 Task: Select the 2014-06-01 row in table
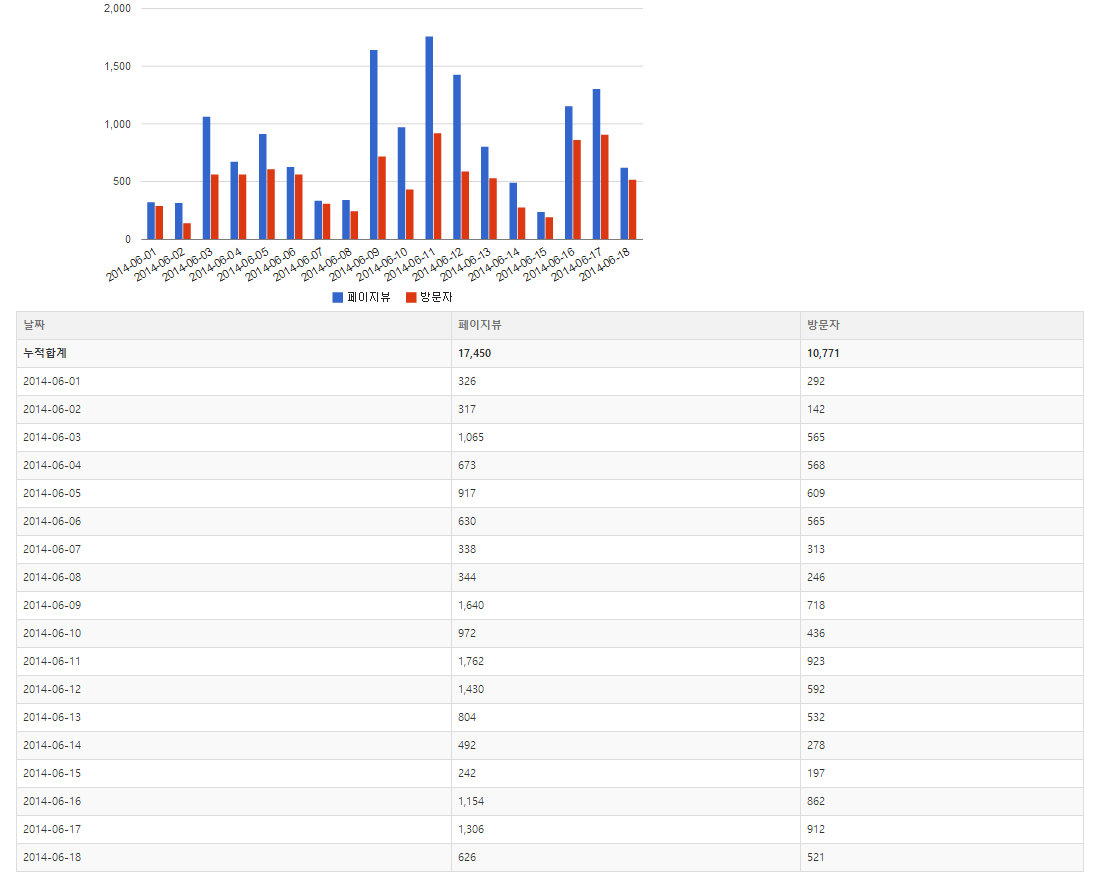point(52,381)
